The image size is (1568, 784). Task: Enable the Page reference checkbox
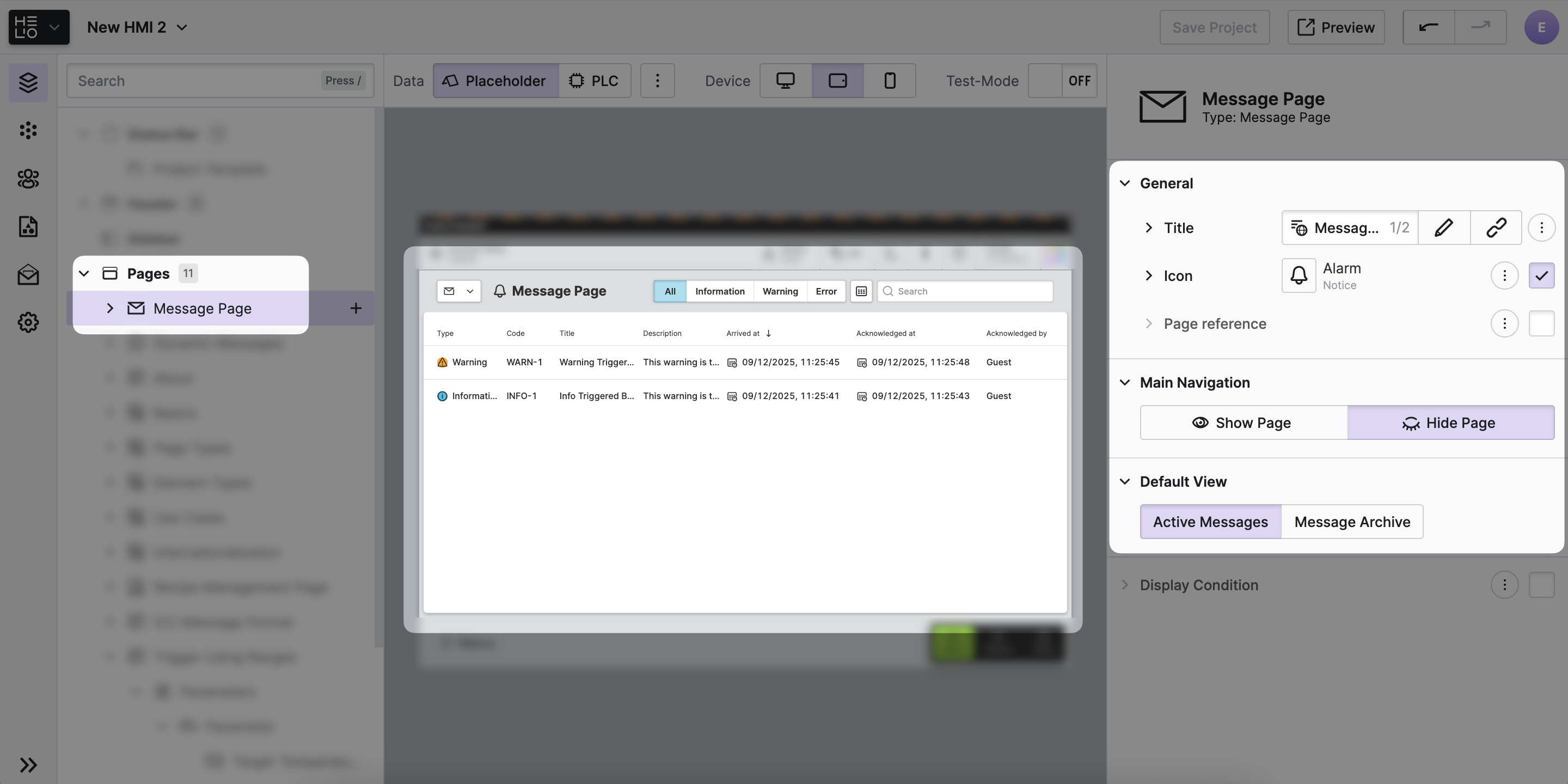click(x=1541, y=323)
